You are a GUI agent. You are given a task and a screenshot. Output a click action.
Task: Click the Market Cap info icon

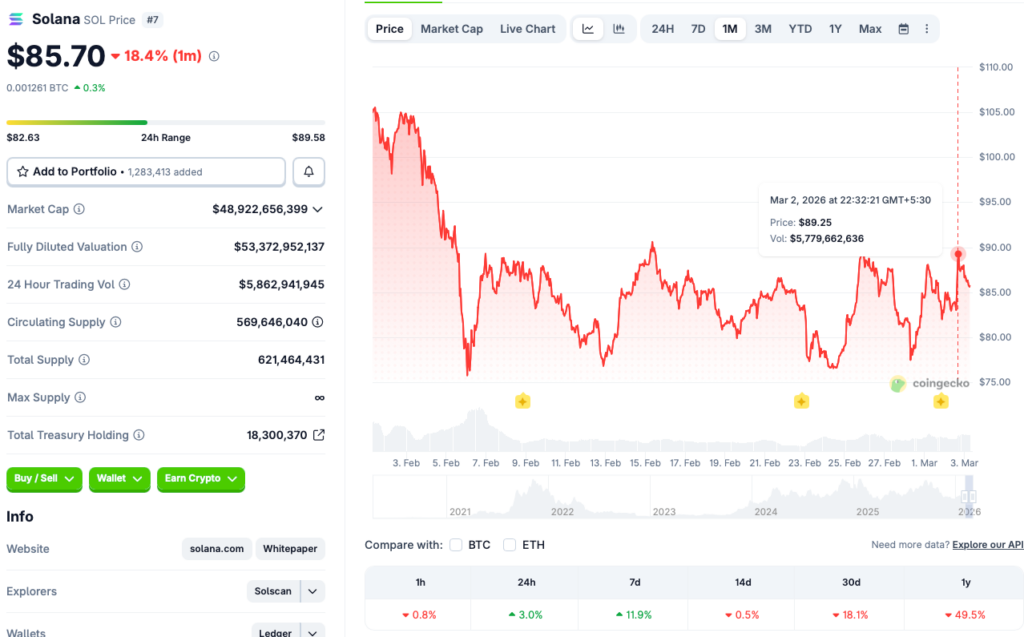coord(79,209)
